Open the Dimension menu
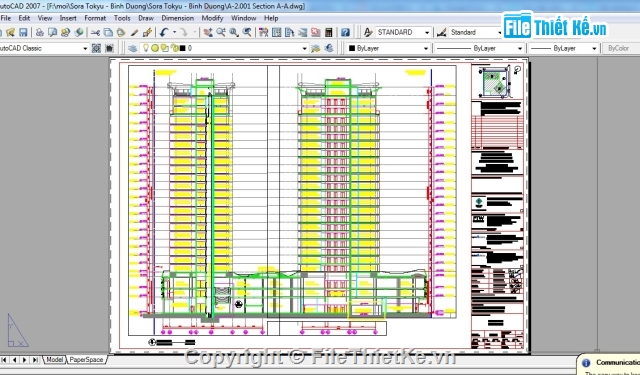Screen dimensions: 640x375 [178, 18]
